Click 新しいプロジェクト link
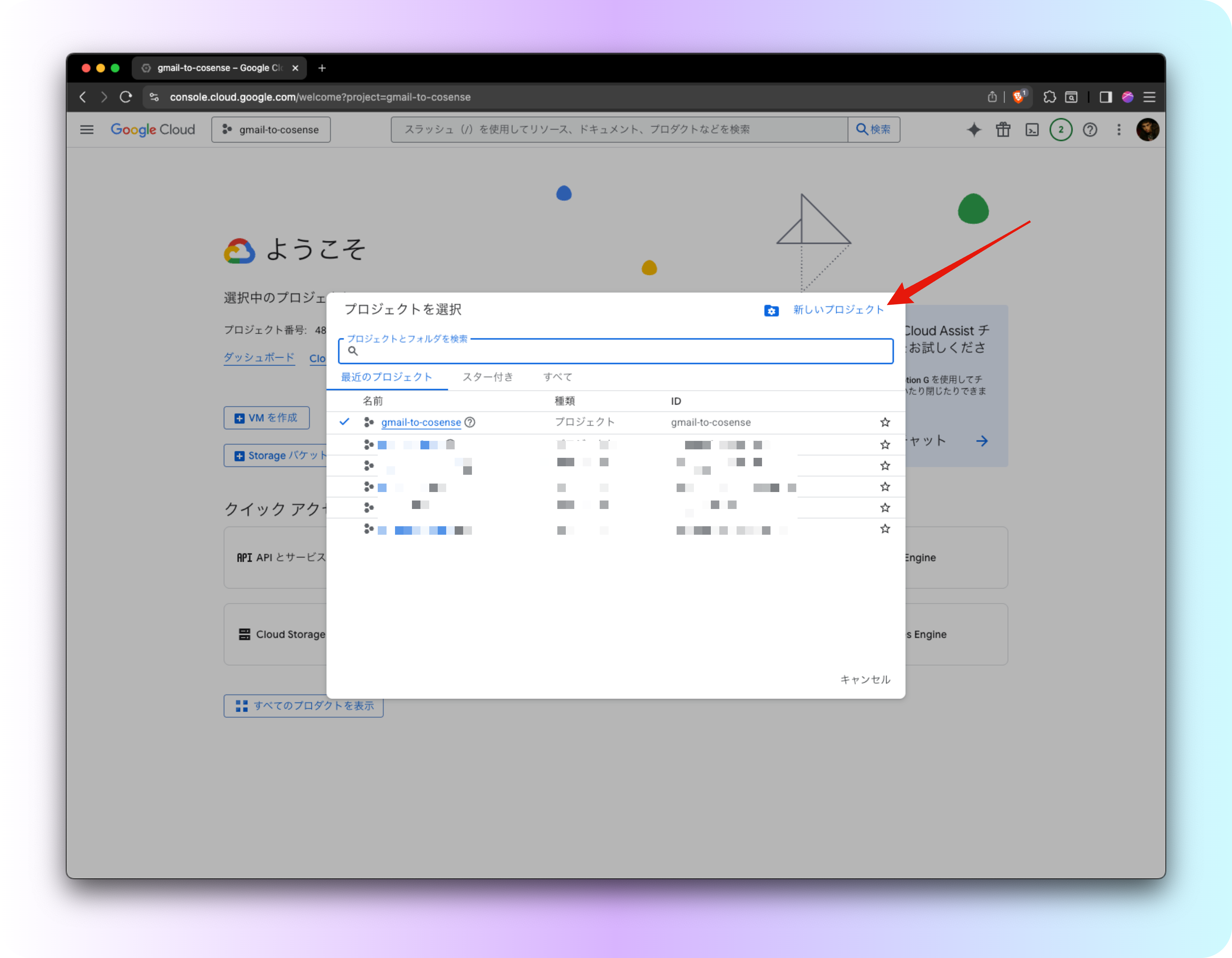Screen dimensions: 1232x958 [x=839, y=310]
